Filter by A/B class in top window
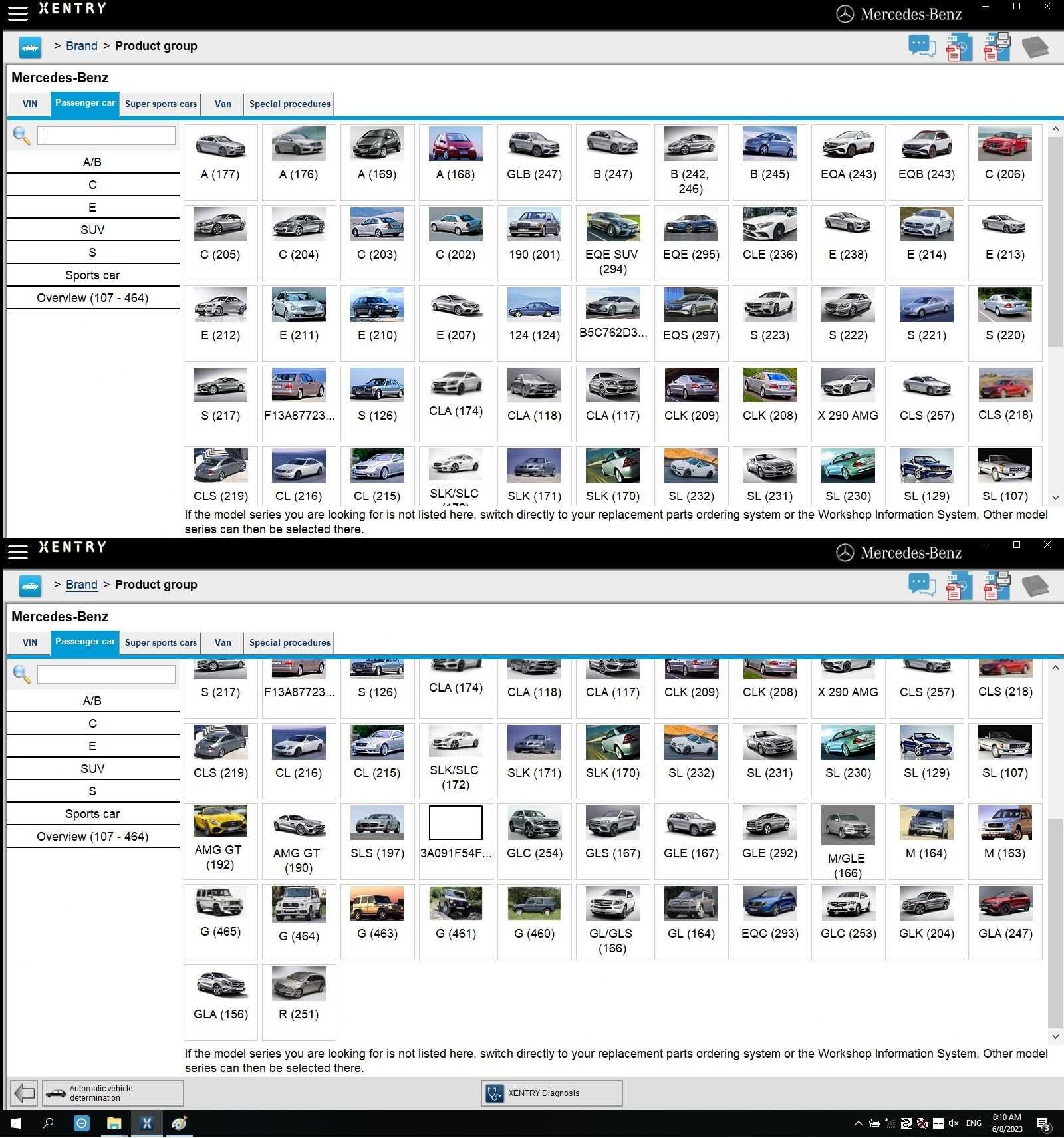 (x=92, y=162)
